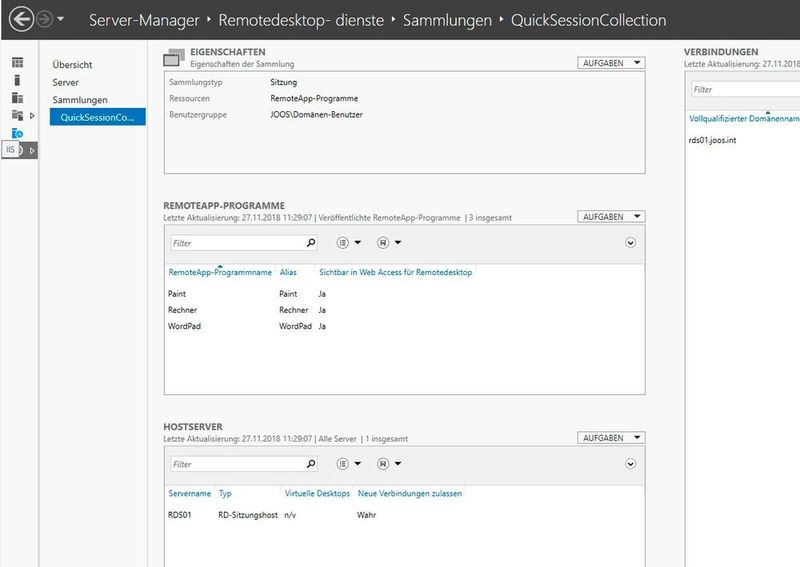This screenshot has width=800, height=567.
Task: Expand Hostserver filter criteria chevron
Action: pos(631,464)
